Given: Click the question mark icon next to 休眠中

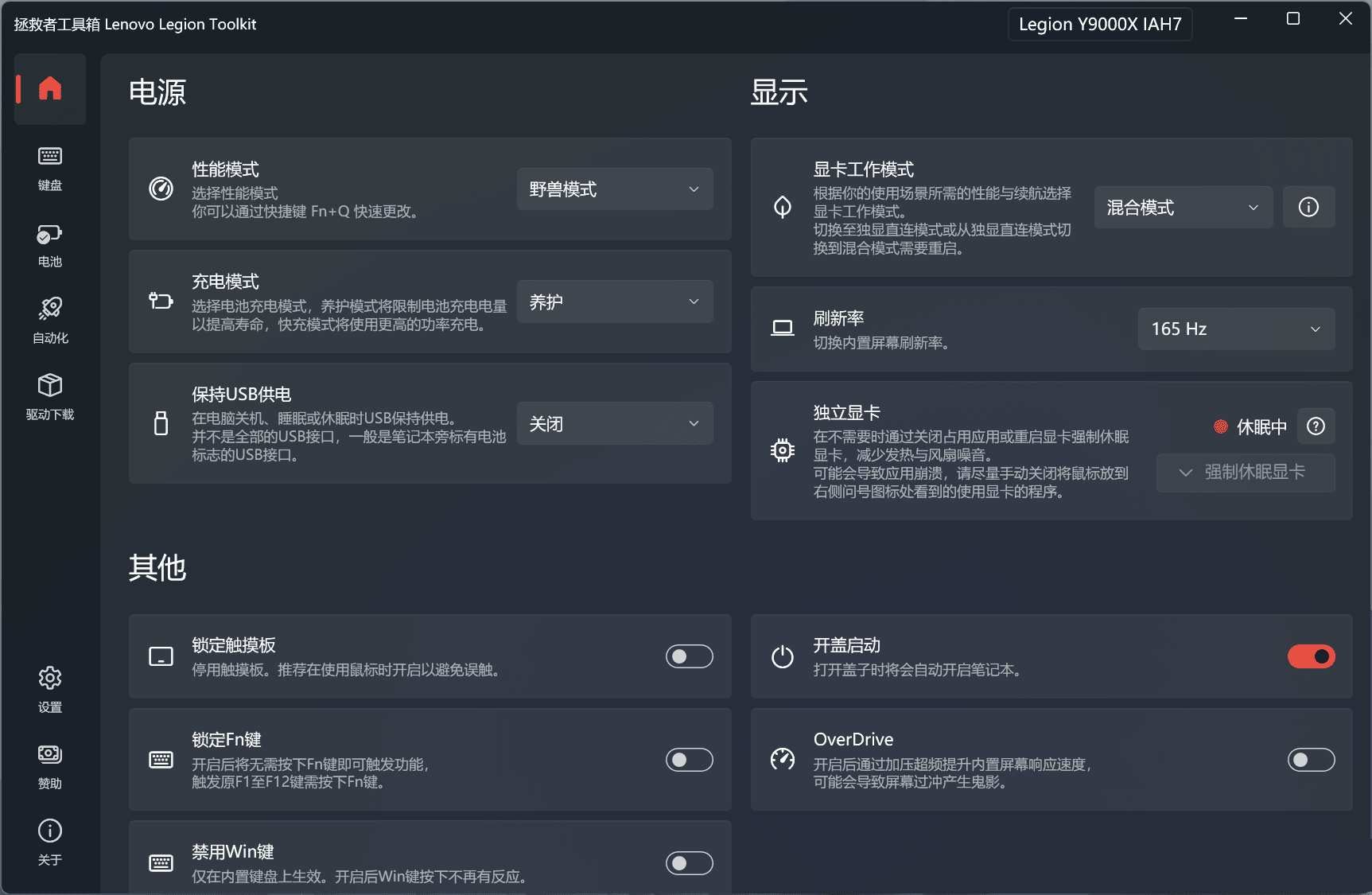Looking at the screenshot, I should click(x=1316, y=426).
